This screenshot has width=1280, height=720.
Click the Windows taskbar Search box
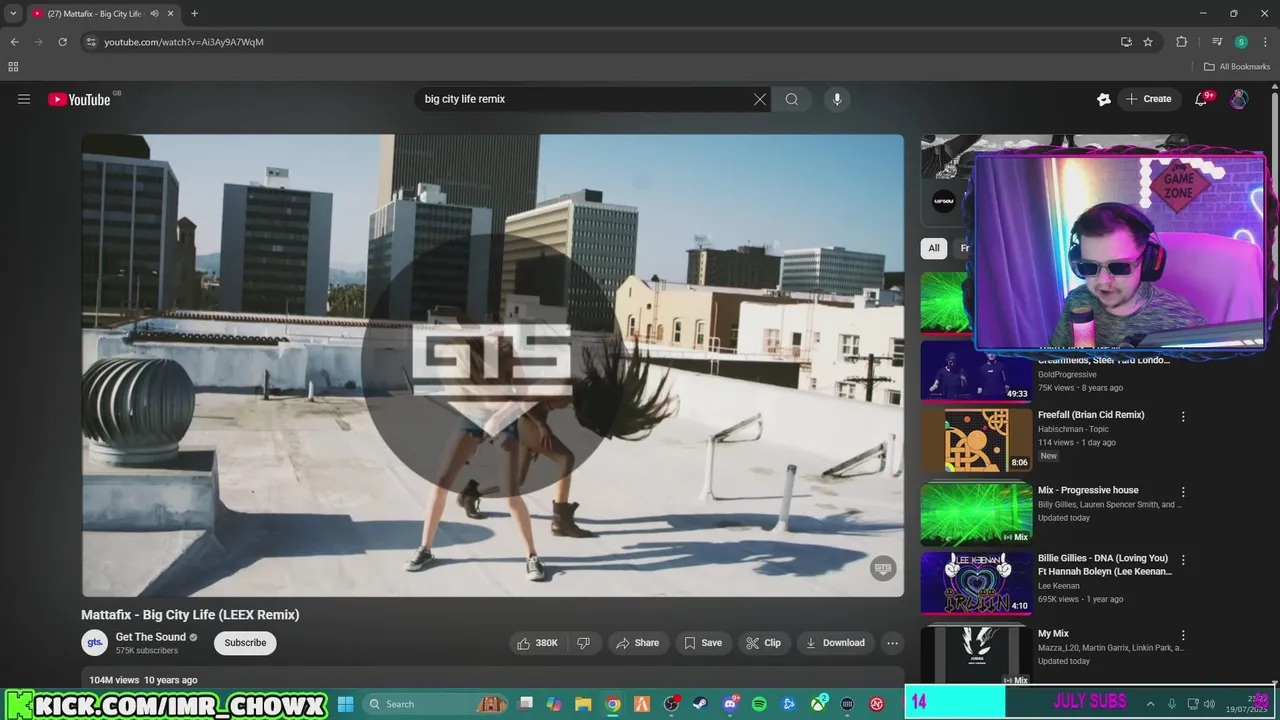435,704
